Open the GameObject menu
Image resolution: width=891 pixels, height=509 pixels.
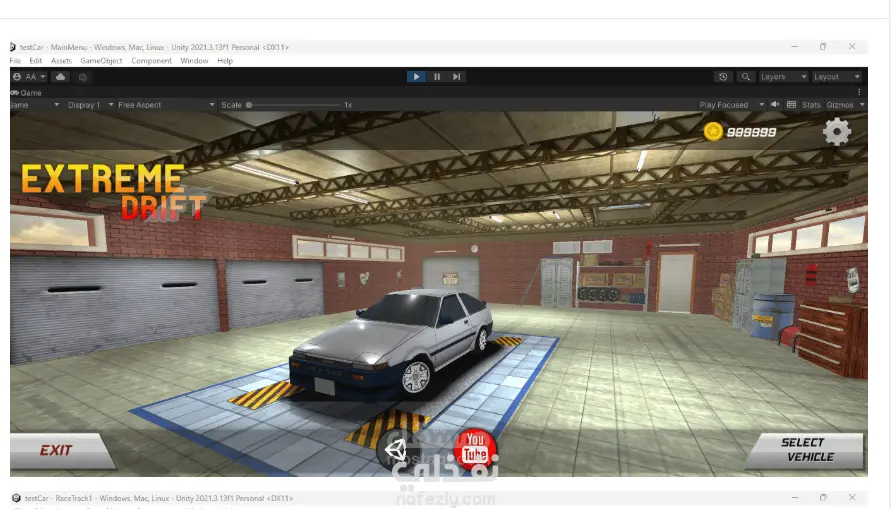pos(101,61)
